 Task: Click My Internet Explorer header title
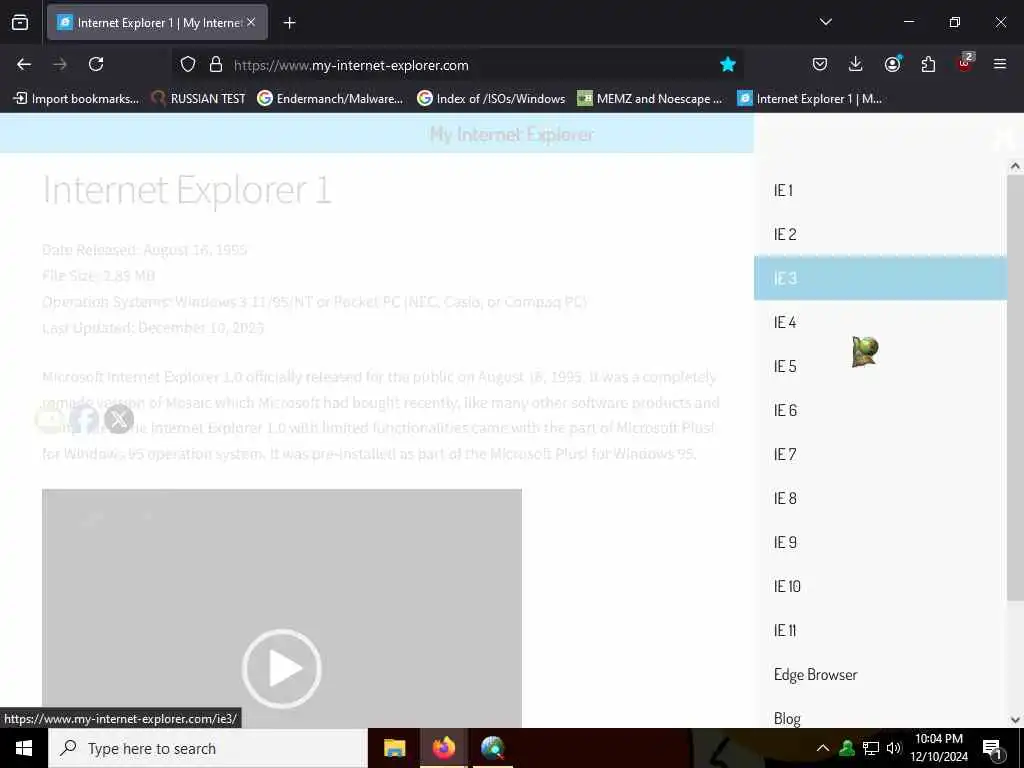coord(511,135)
